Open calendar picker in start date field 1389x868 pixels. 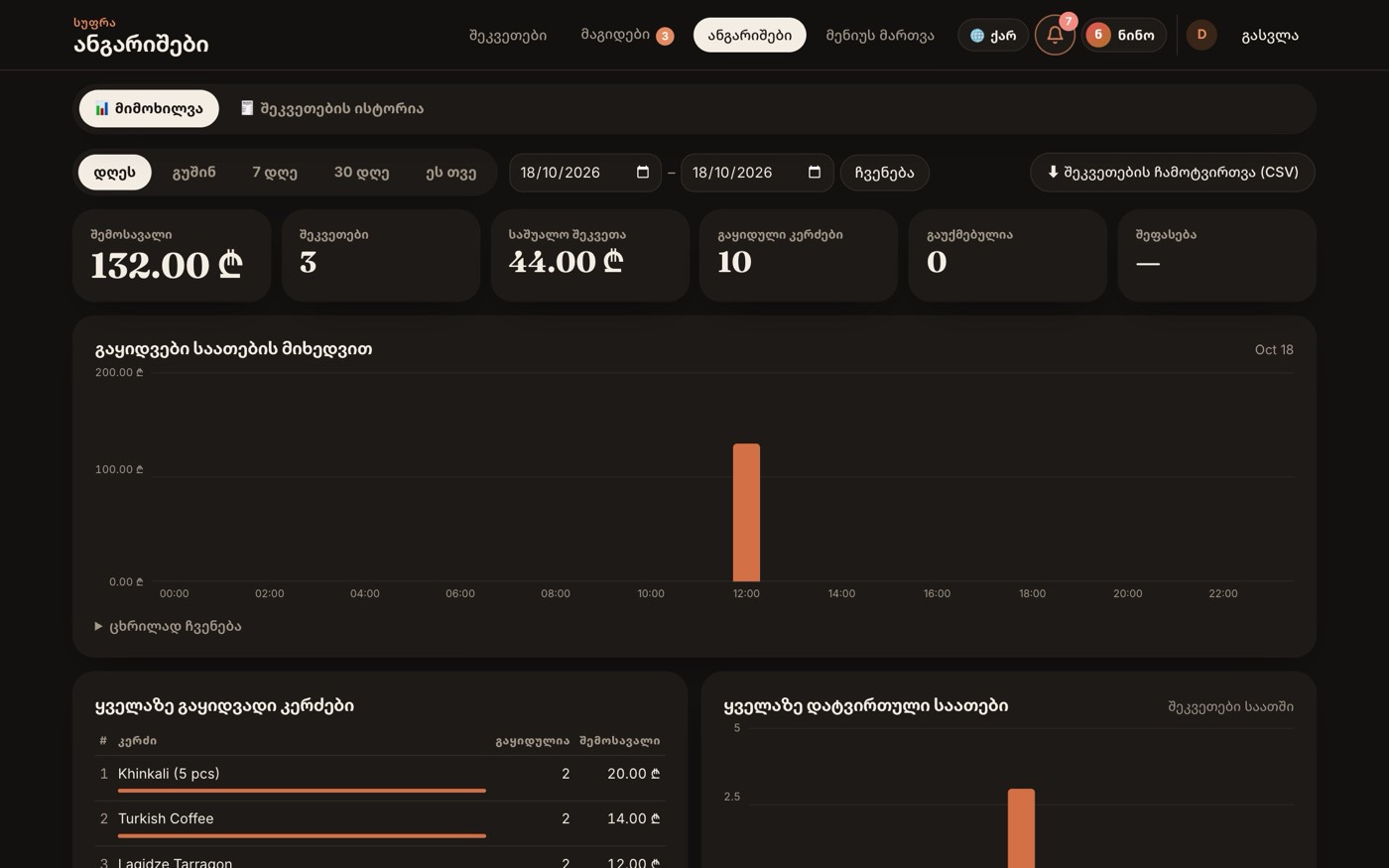click(x=643, y=173)
